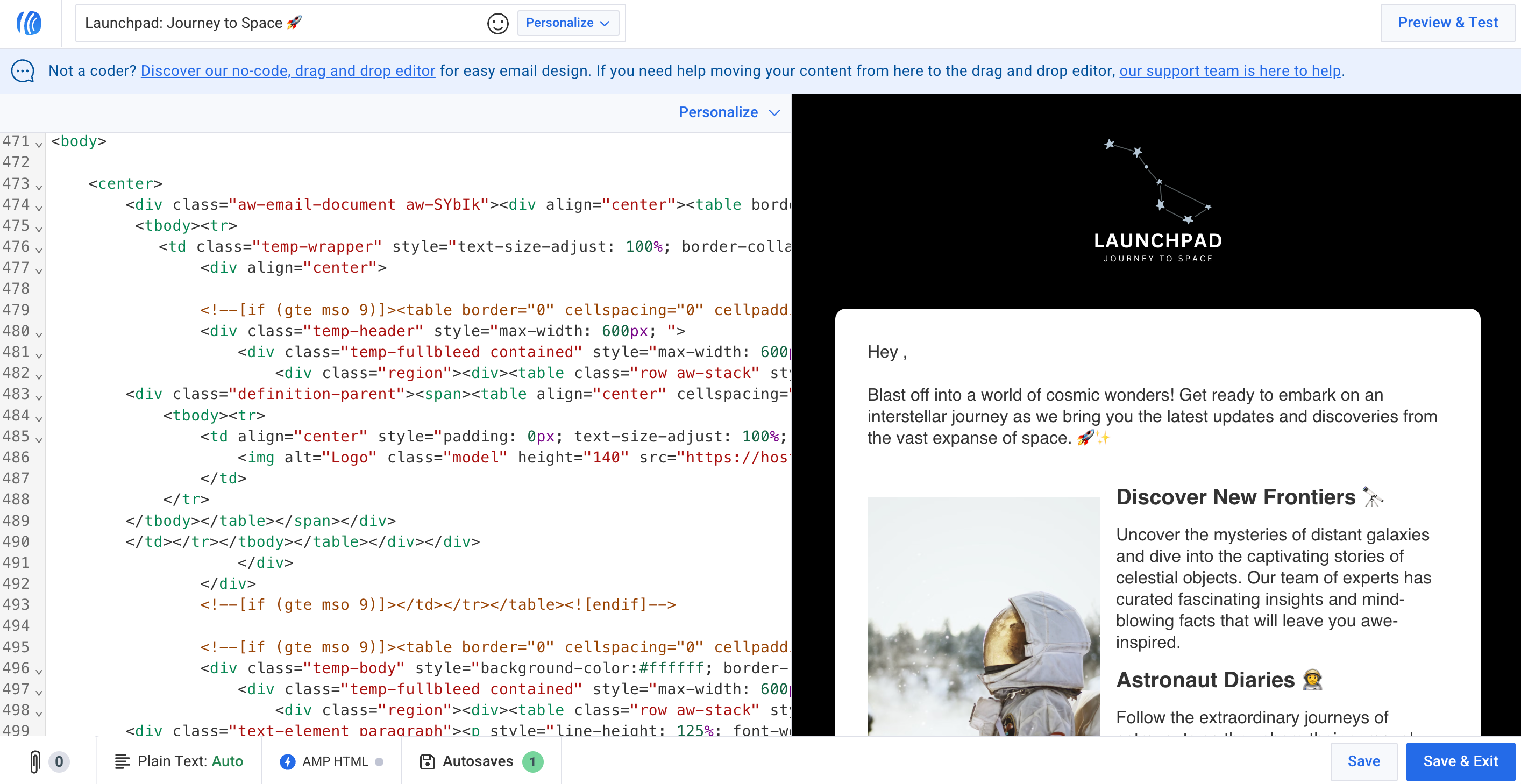This screenshot has height=784, width=1521.
Task: Collapse the code fold at line 496
Action: [x=38, y=671]
